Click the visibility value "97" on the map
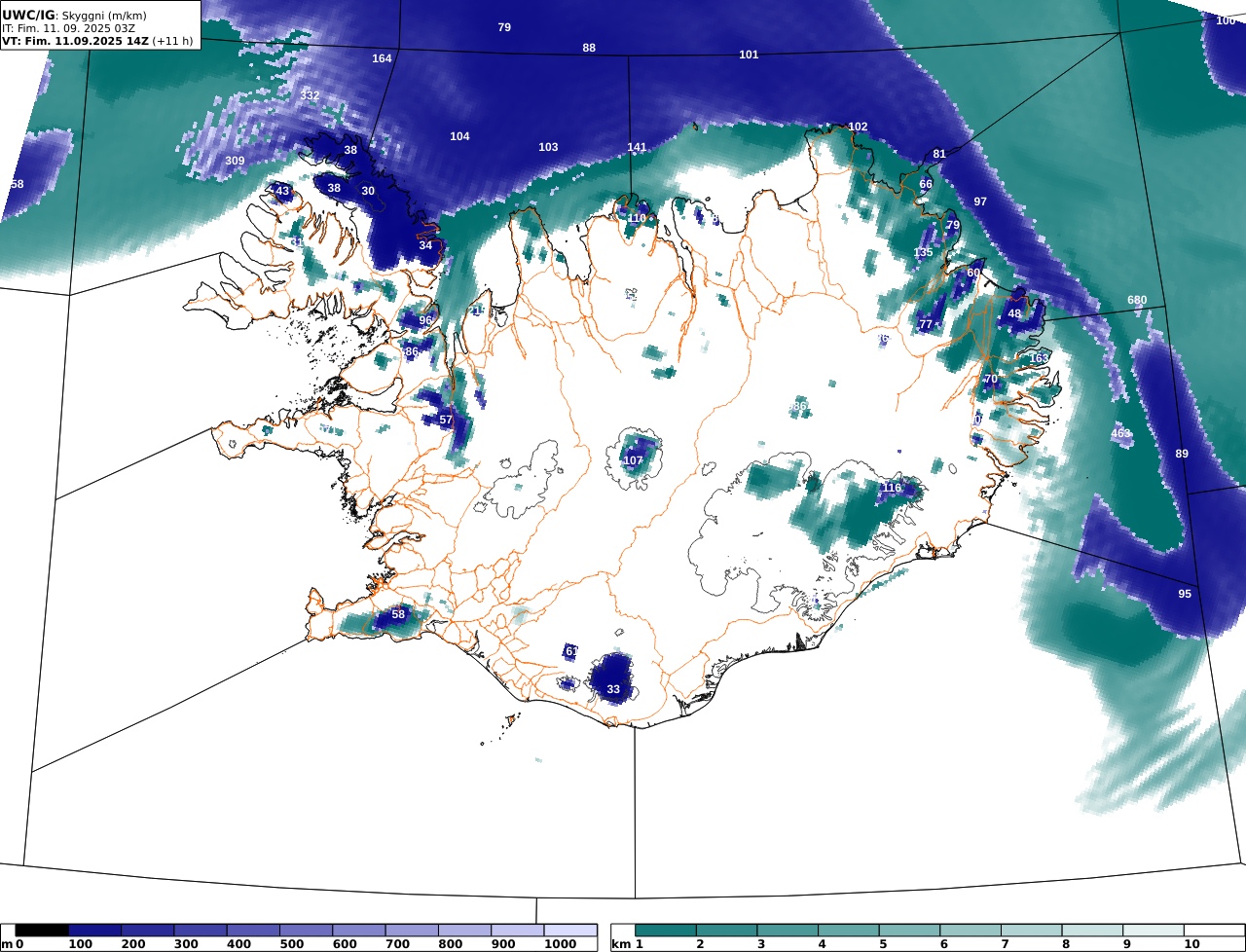This screenshot has height=952, width=1246. (x=980, y=201)
